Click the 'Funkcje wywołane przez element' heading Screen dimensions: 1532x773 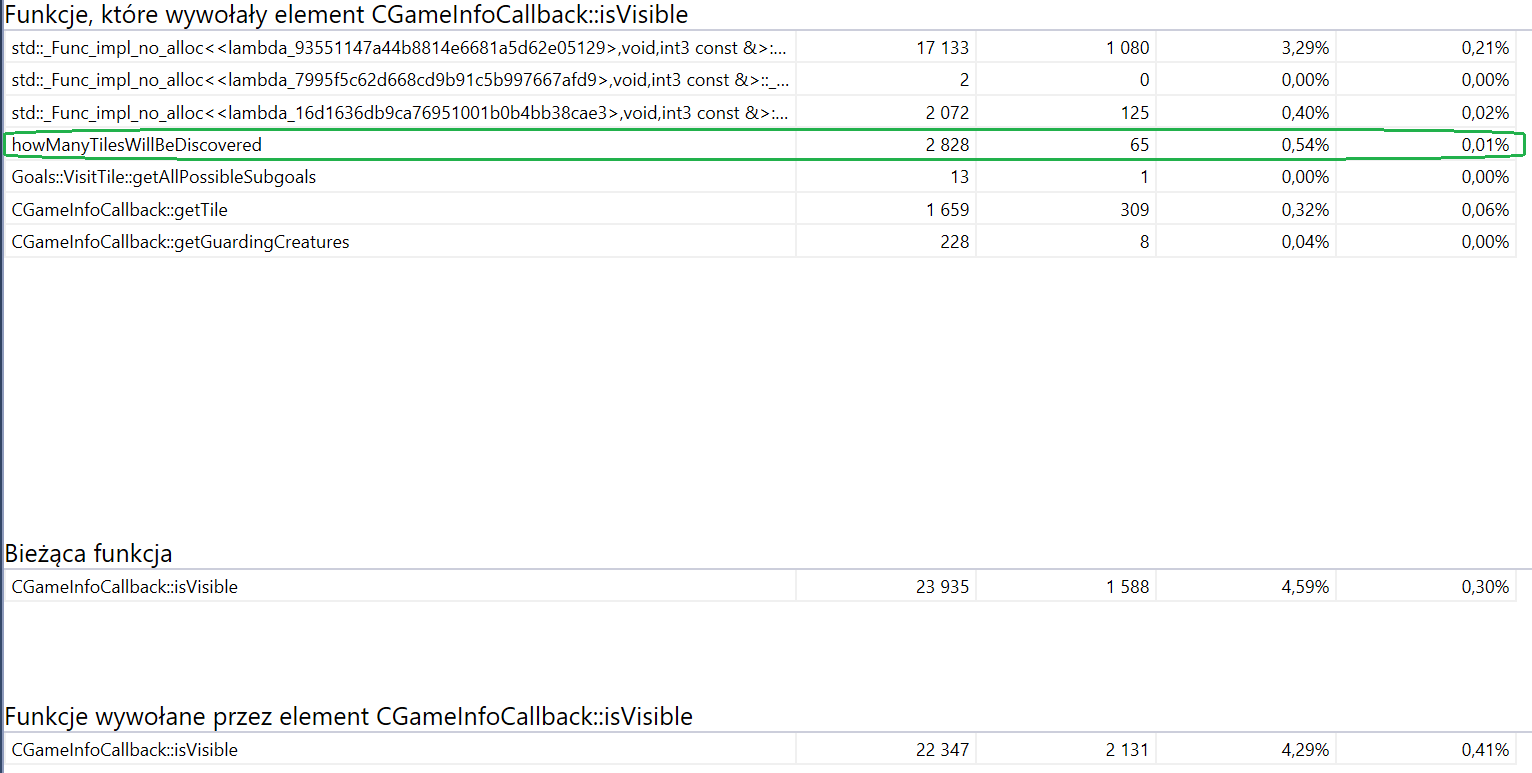tap(349, 717)
